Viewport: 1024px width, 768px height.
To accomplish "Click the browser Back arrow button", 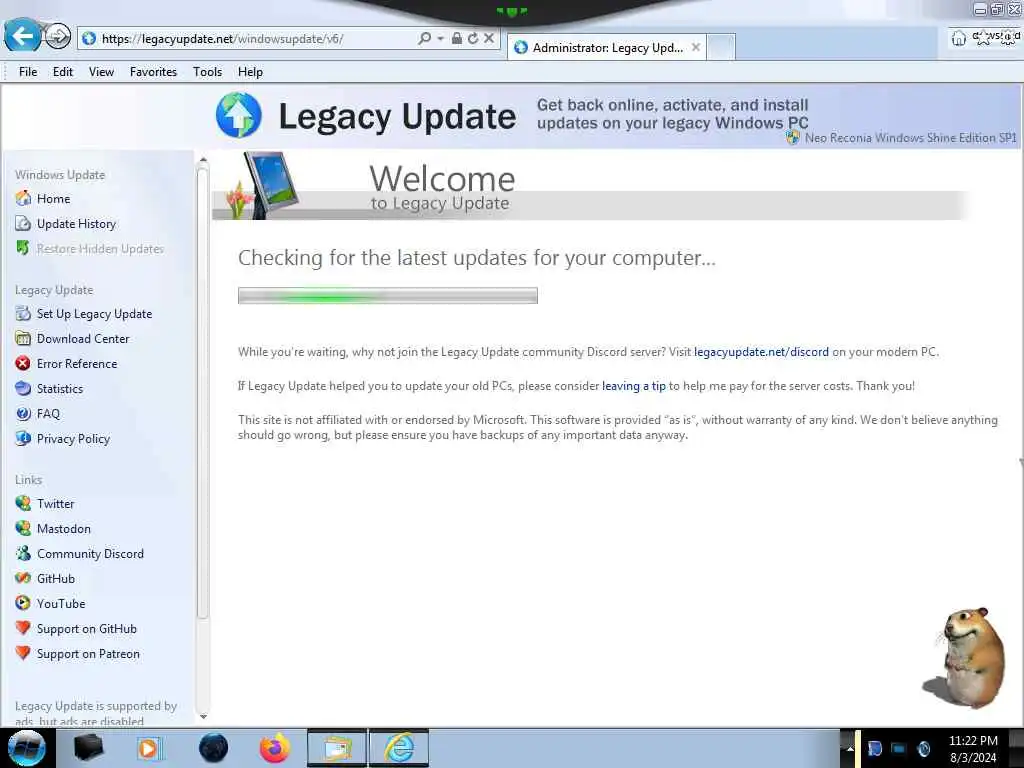I will tap(22, 35).
